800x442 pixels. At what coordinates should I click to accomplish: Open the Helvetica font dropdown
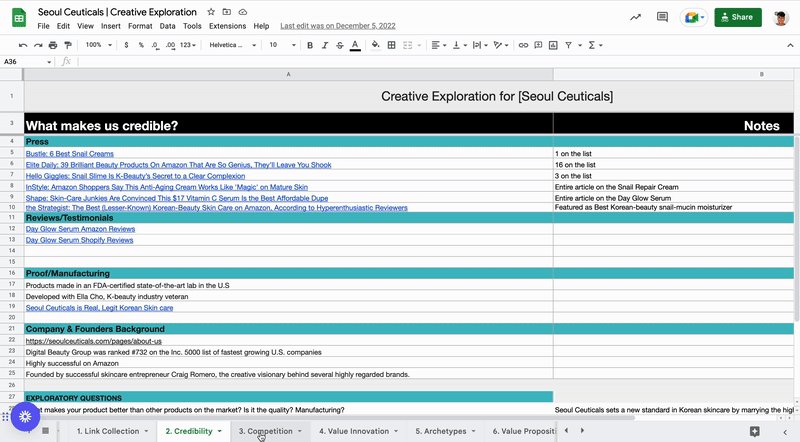[232, 45]
